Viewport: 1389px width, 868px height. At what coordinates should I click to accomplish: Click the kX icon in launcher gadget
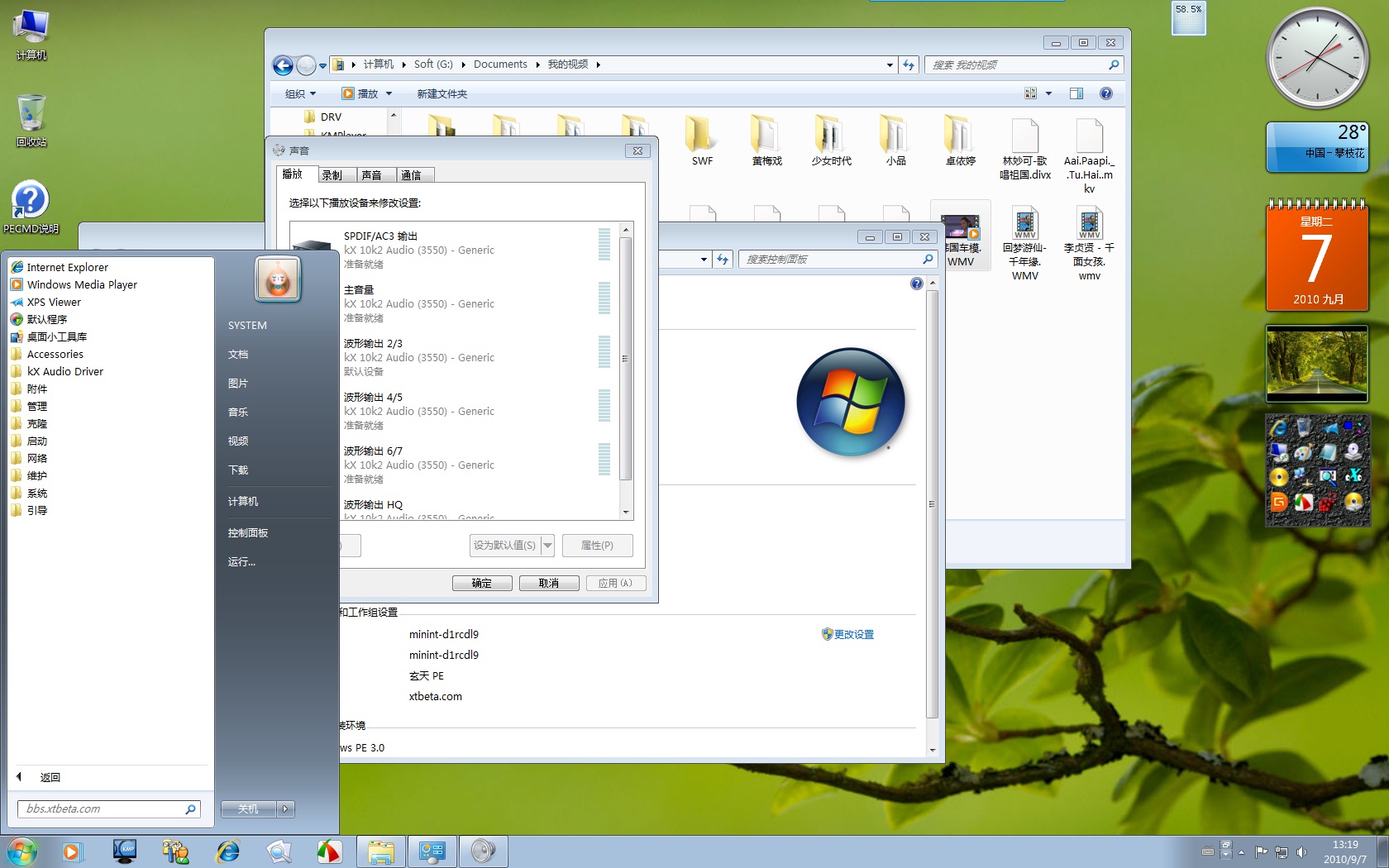(x=1354, y=475)
